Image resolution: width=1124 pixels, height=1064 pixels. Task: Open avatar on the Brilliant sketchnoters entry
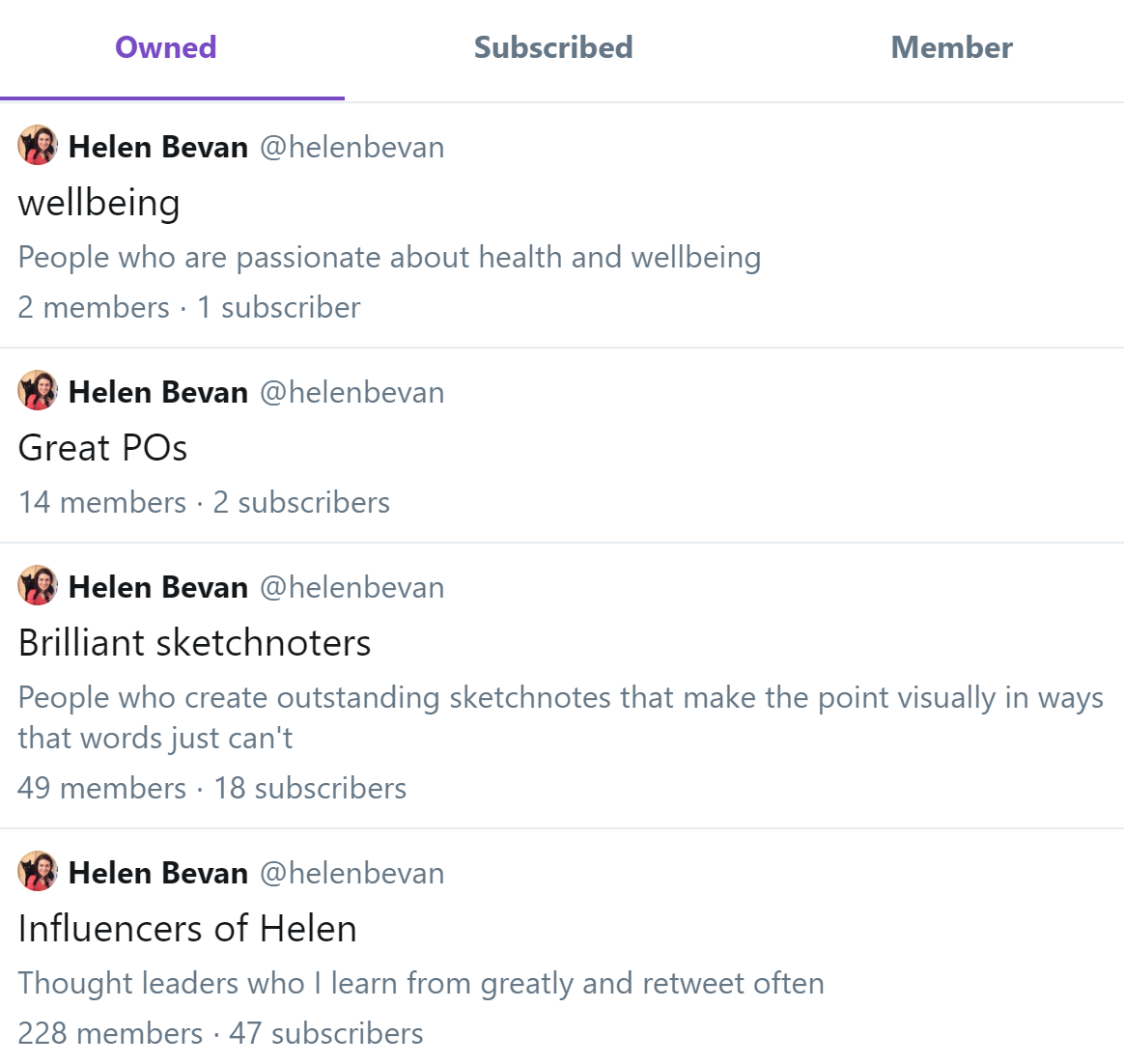(x=38, y=586)
